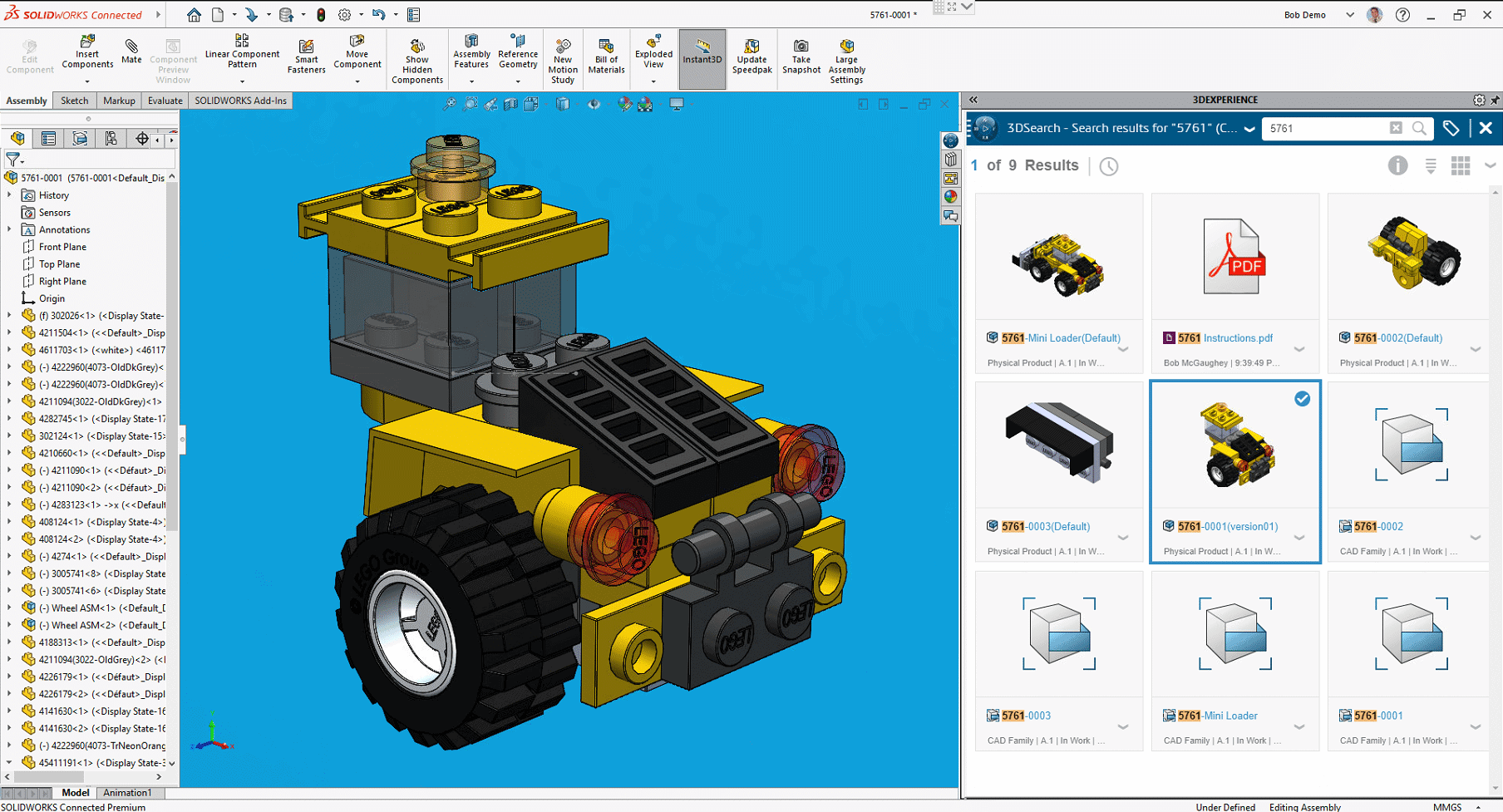This screenshot has height=812, width=1503.
Task: Collapse the 3DEXPERIENCE panel double chevron
Action: point(973,100)
